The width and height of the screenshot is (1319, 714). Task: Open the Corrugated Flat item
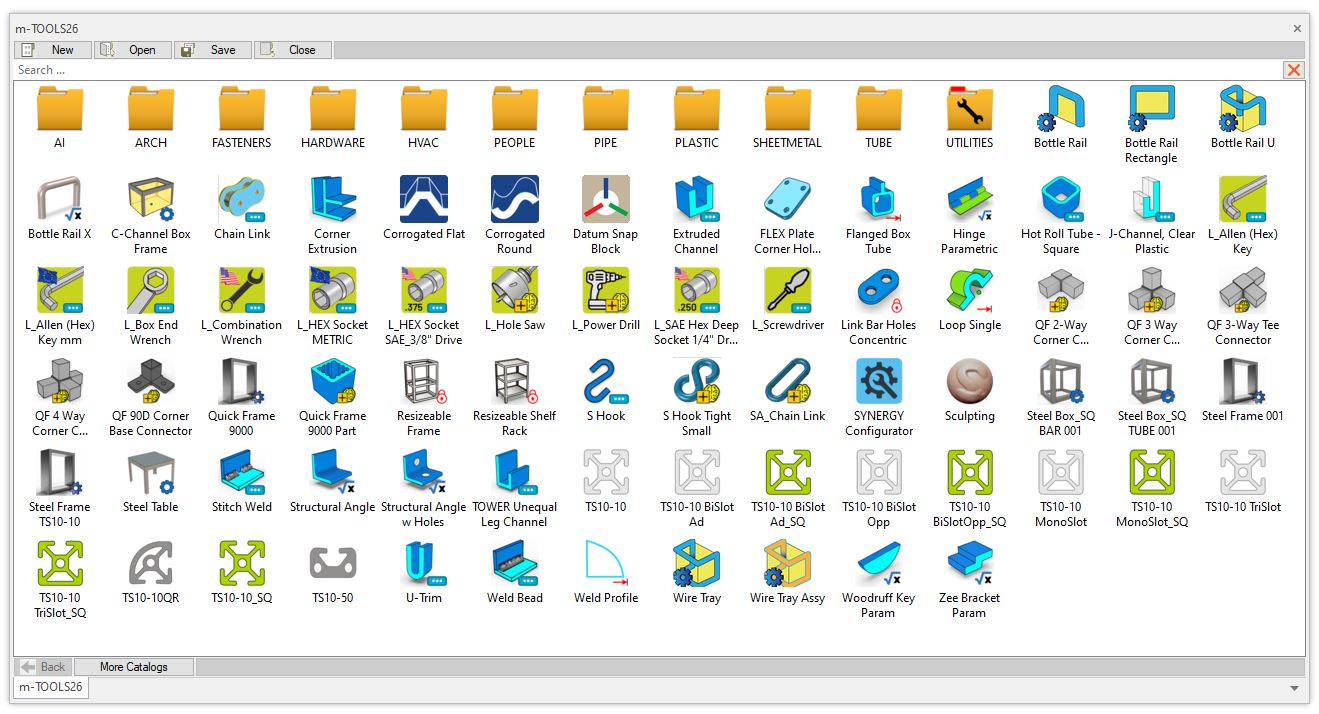(x=423, y=200)
